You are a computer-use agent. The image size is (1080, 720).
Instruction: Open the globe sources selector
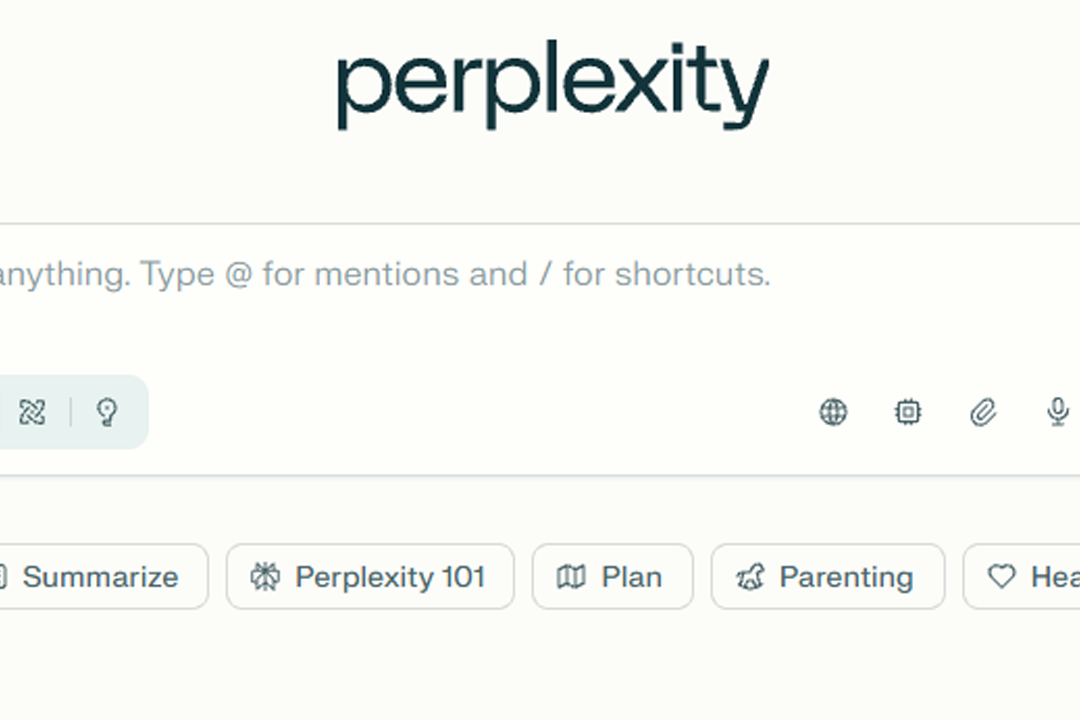click(x=833, y=412)
